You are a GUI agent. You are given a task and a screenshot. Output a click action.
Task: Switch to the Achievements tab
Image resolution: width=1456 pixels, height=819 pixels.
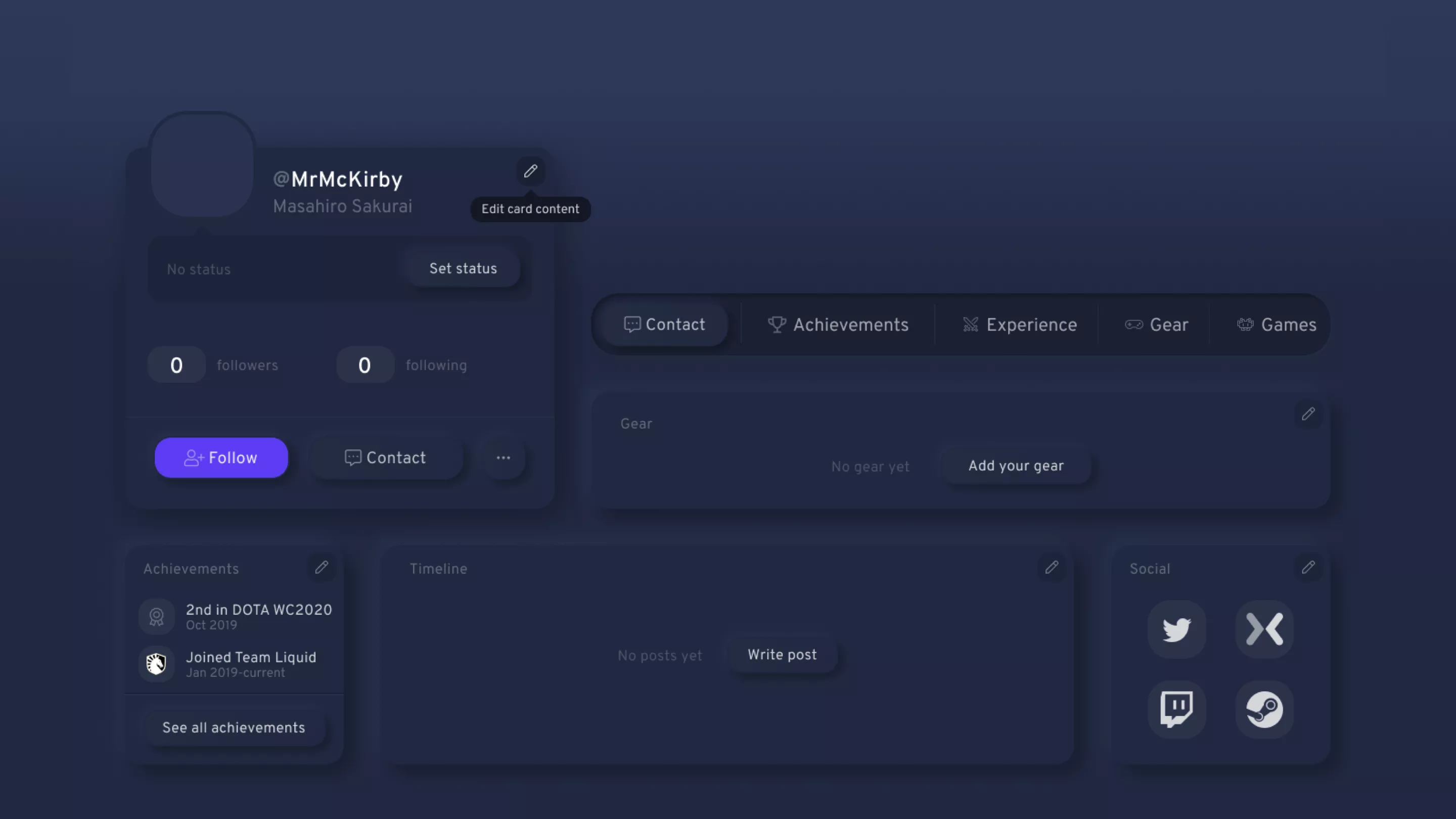pyautogui.click(x=838, y=325)
